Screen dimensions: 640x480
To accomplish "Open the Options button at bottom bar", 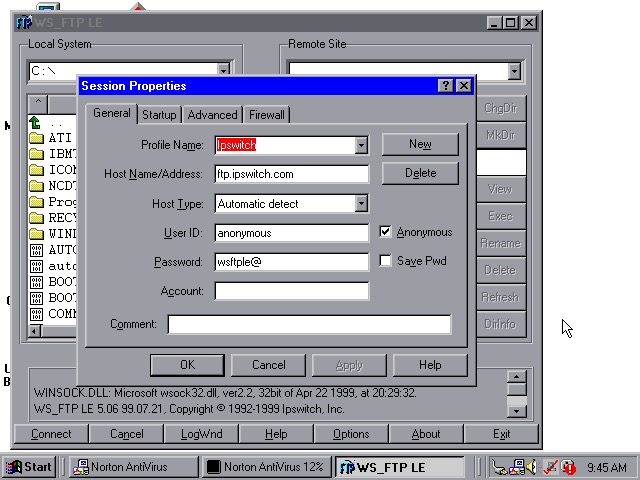I will (351, 434).
